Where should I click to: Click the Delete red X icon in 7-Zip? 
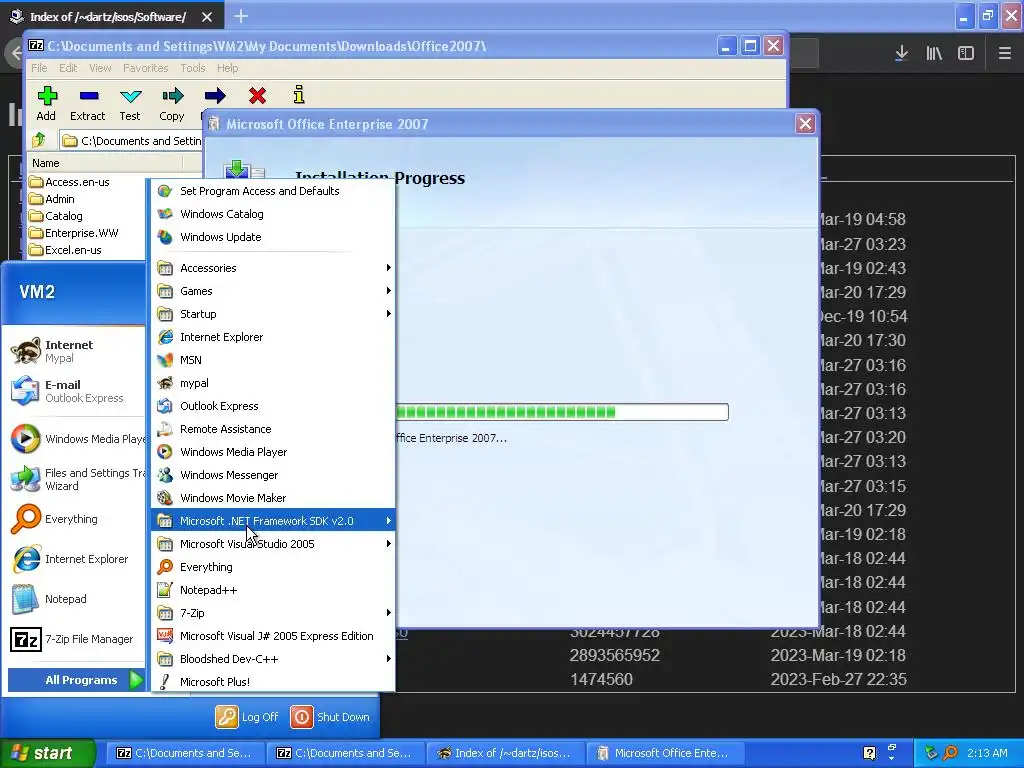[257, 96]
